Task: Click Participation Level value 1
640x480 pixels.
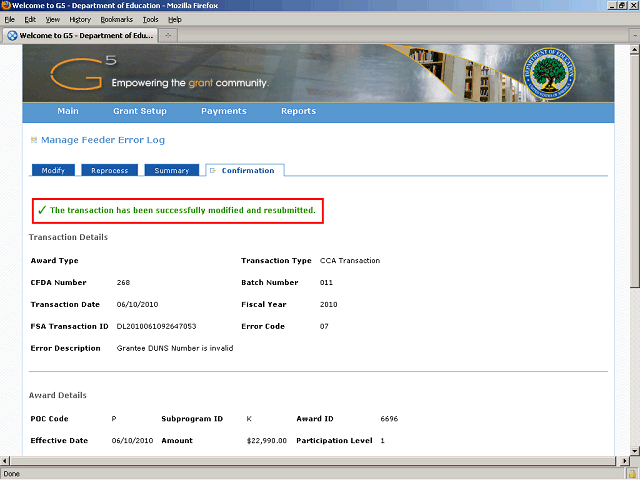Action: point(382,440)
